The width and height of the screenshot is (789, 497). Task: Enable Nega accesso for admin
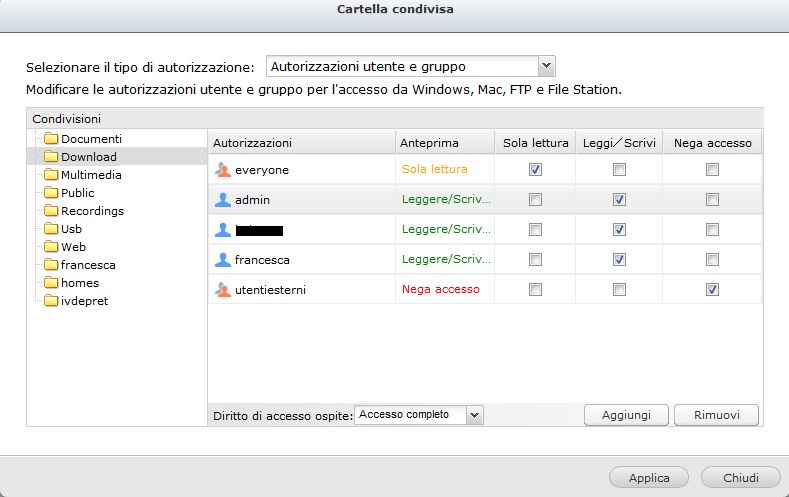click(712, 200)
